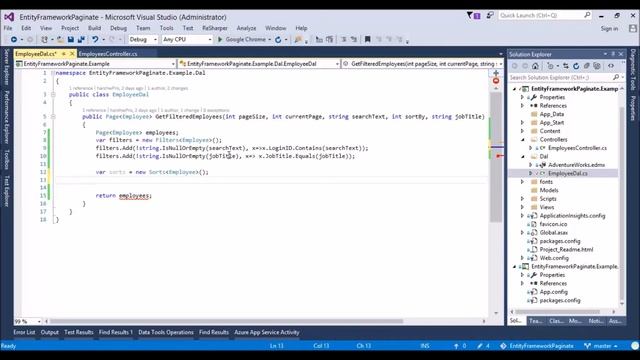The height and width of the screenshot is (360, 640).
Task: Collapse the Dal folder
Action: point(522,156)
